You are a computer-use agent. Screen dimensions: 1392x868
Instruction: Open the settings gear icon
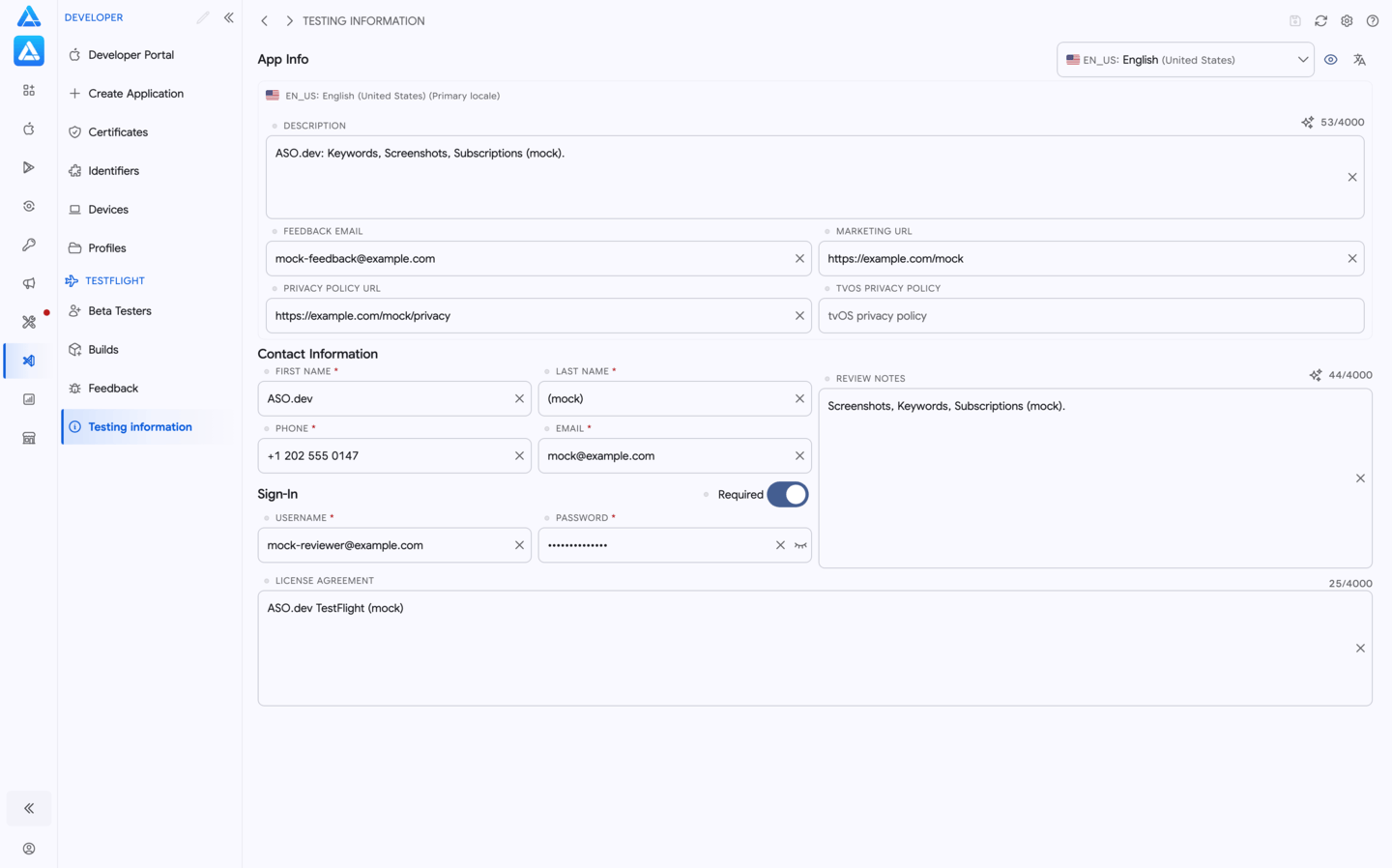point(1347,20)
